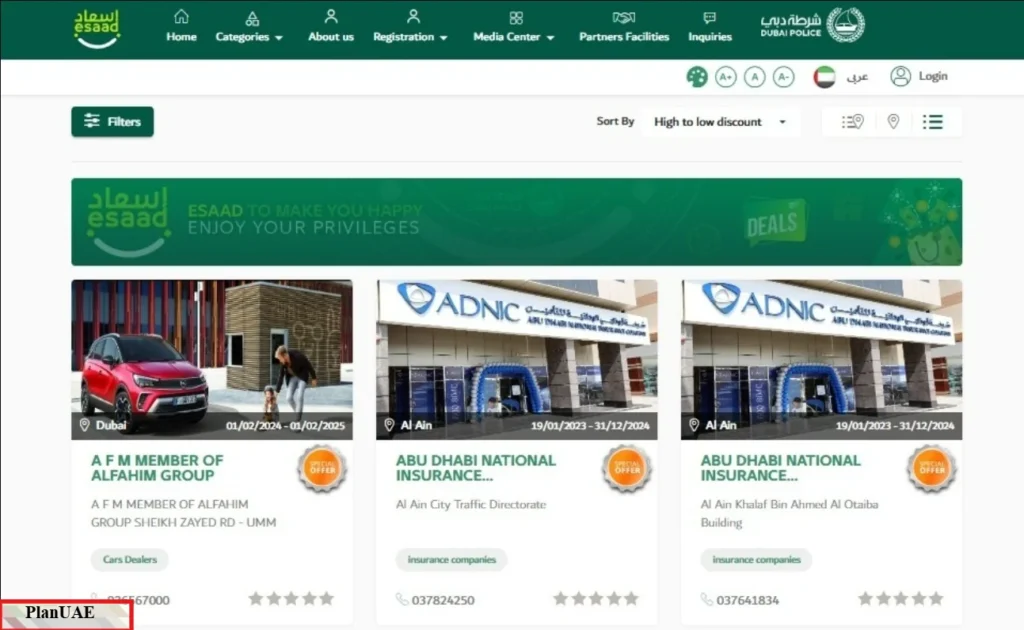Open ADNIC photo on Traffic Directorate card
Viewport: 1024px width, 630px height.
click(517, 359)
